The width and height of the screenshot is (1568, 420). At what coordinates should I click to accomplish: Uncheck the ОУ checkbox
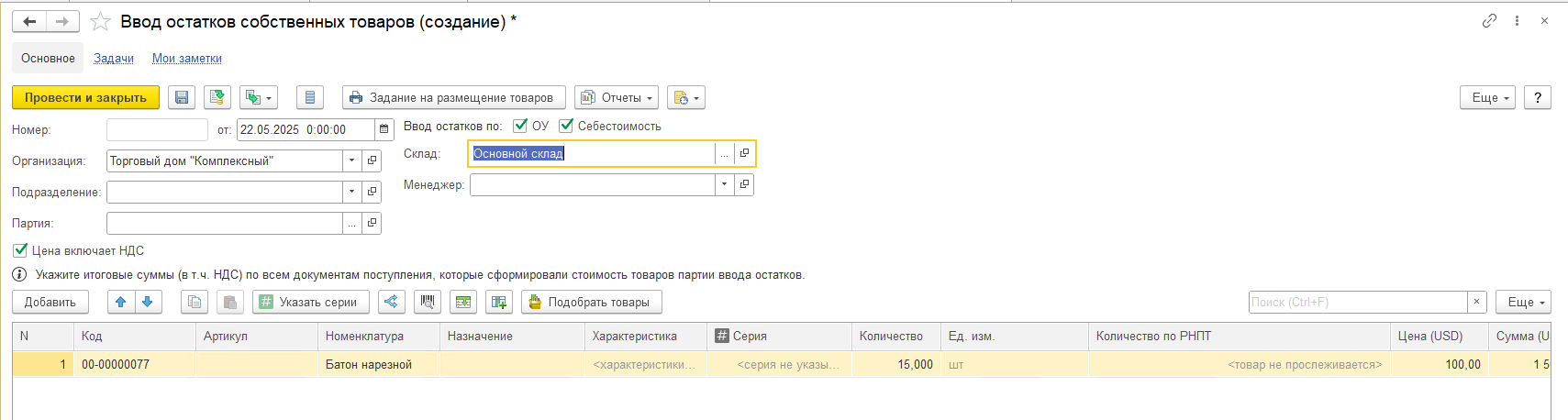[520, 126]
